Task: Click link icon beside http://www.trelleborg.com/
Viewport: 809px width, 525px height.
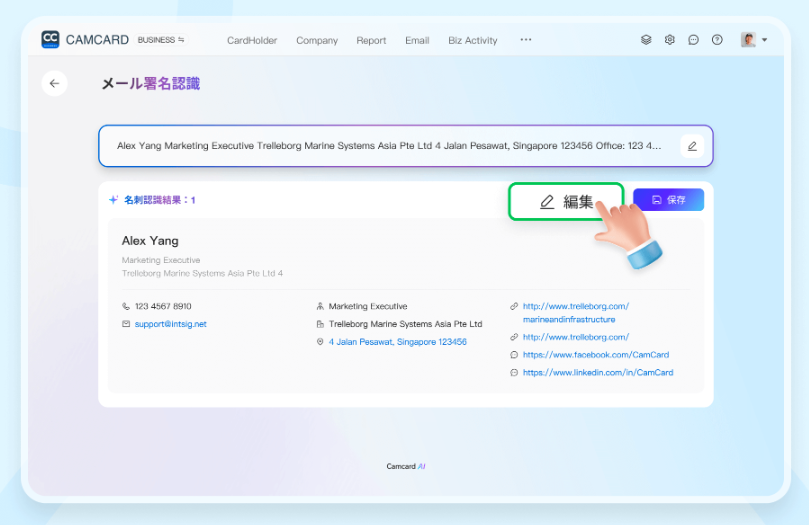Action: point(514,337)
